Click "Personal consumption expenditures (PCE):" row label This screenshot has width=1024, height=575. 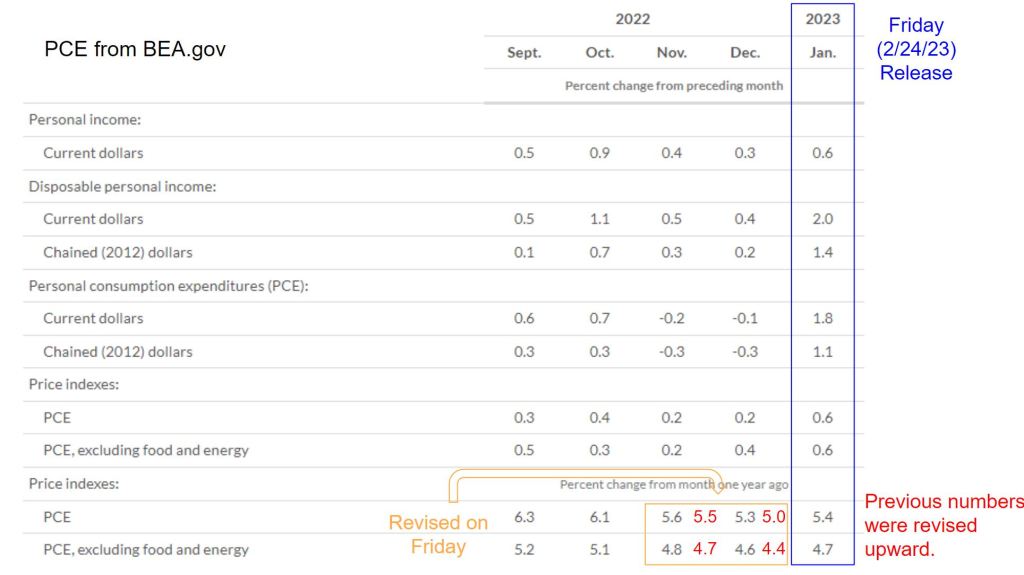(169, 285)
